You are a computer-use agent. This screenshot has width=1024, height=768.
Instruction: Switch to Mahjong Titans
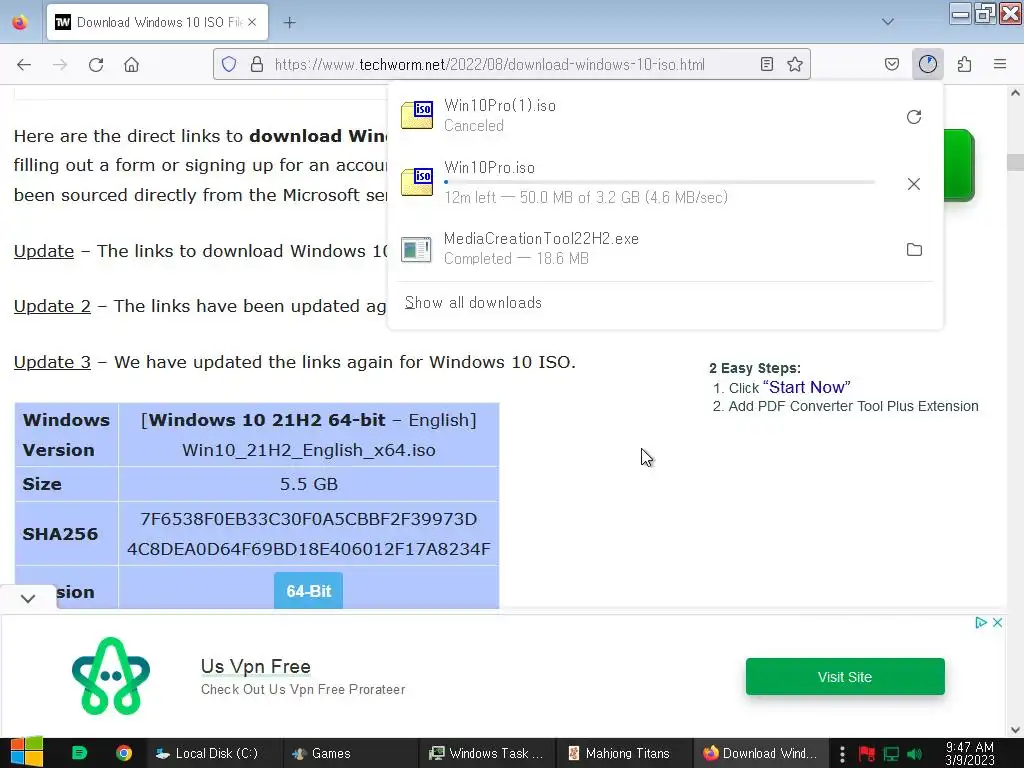tap(623, 753)
